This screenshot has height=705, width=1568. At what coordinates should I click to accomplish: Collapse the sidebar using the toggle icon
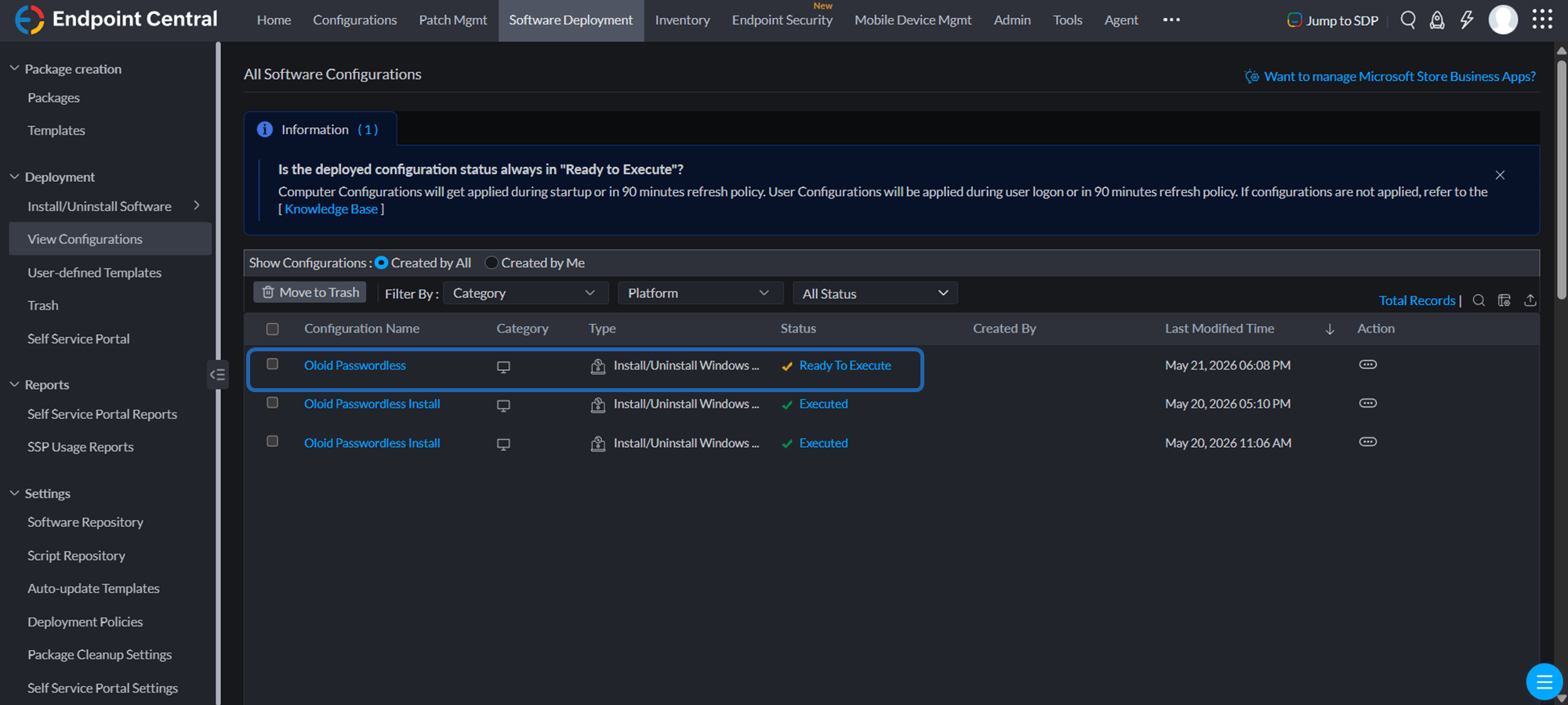pyautogui.click(x=217, y=375)
